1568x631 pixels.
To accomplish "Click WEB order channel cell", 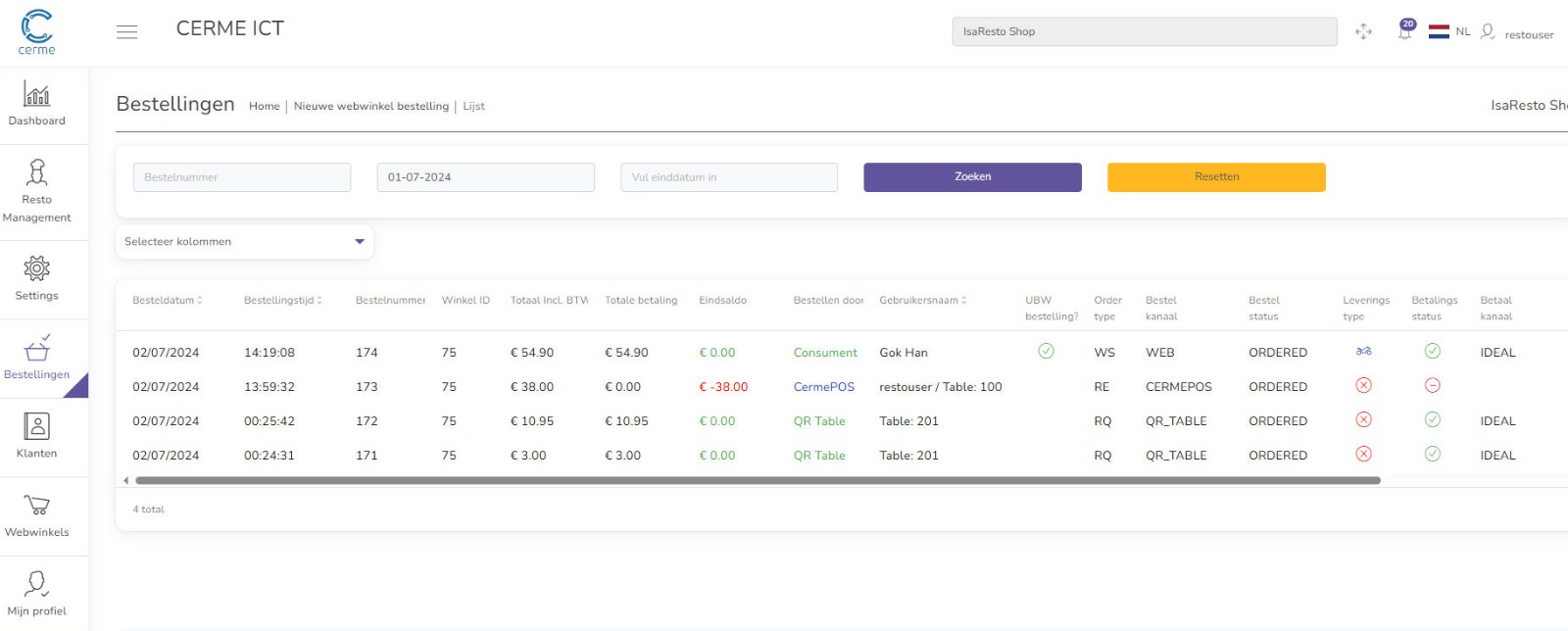I will pyautogui.click(x=1160, y=353).
